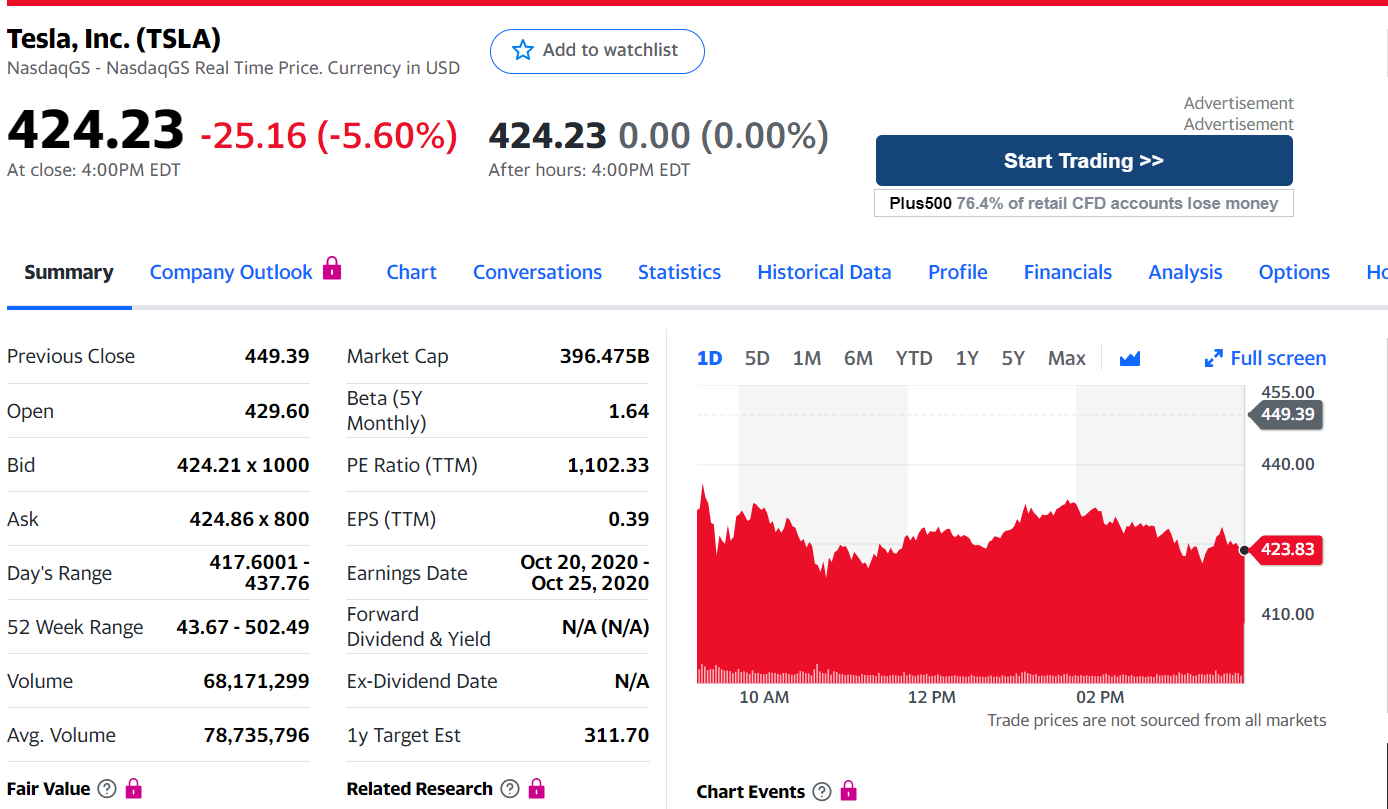Click the Forward Dividend & Yield label
The height and width of the screenshot is (809, 1388).
pyautogui.click(x=419, y=627)
